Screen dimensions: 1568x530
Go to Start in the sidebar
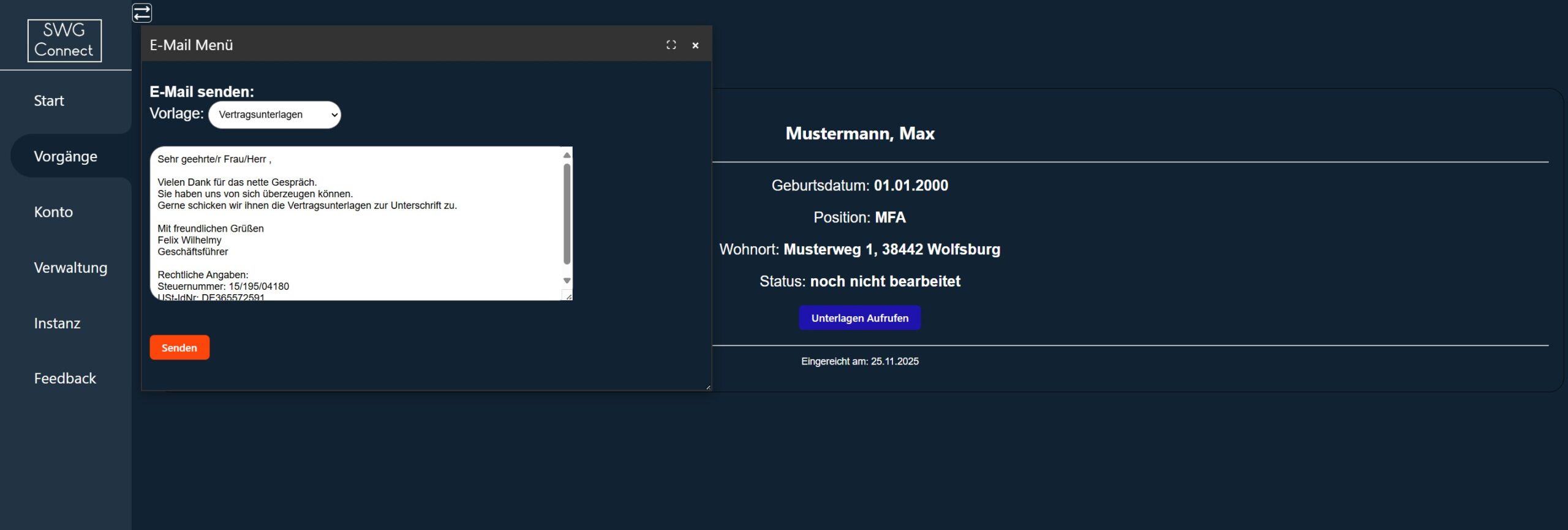pos(49,101)
